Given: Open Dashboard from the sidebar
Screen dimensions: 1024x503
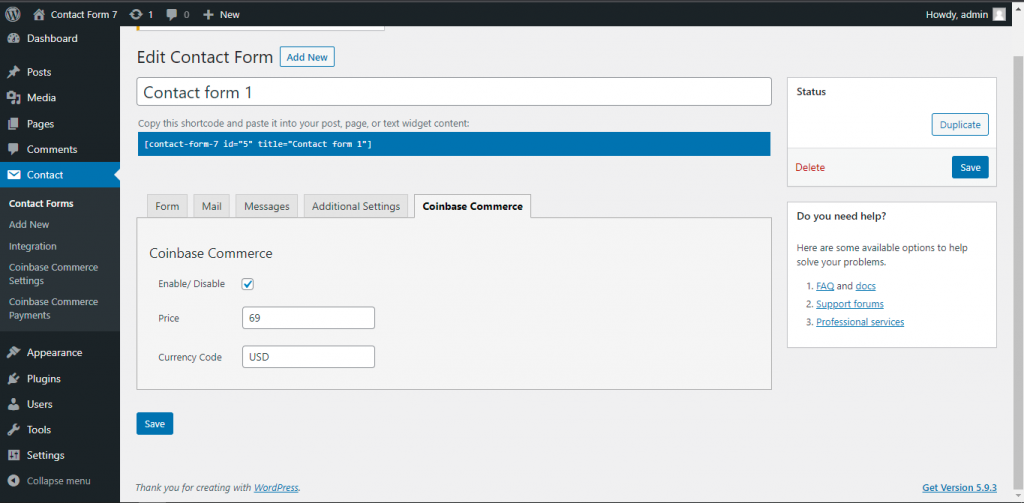Looking at the screenshot, I should (x=51, y=38).
